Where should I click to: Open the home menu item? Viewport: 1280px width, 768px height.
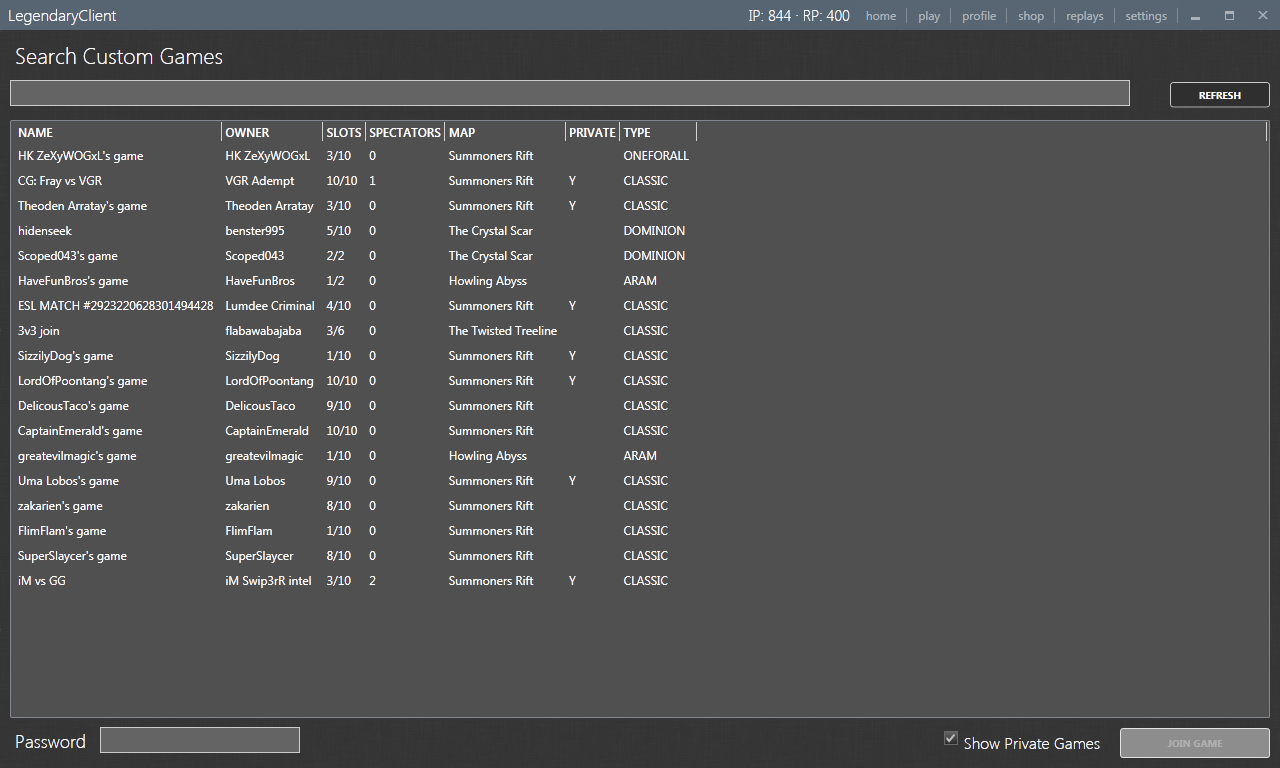point(880,16)
